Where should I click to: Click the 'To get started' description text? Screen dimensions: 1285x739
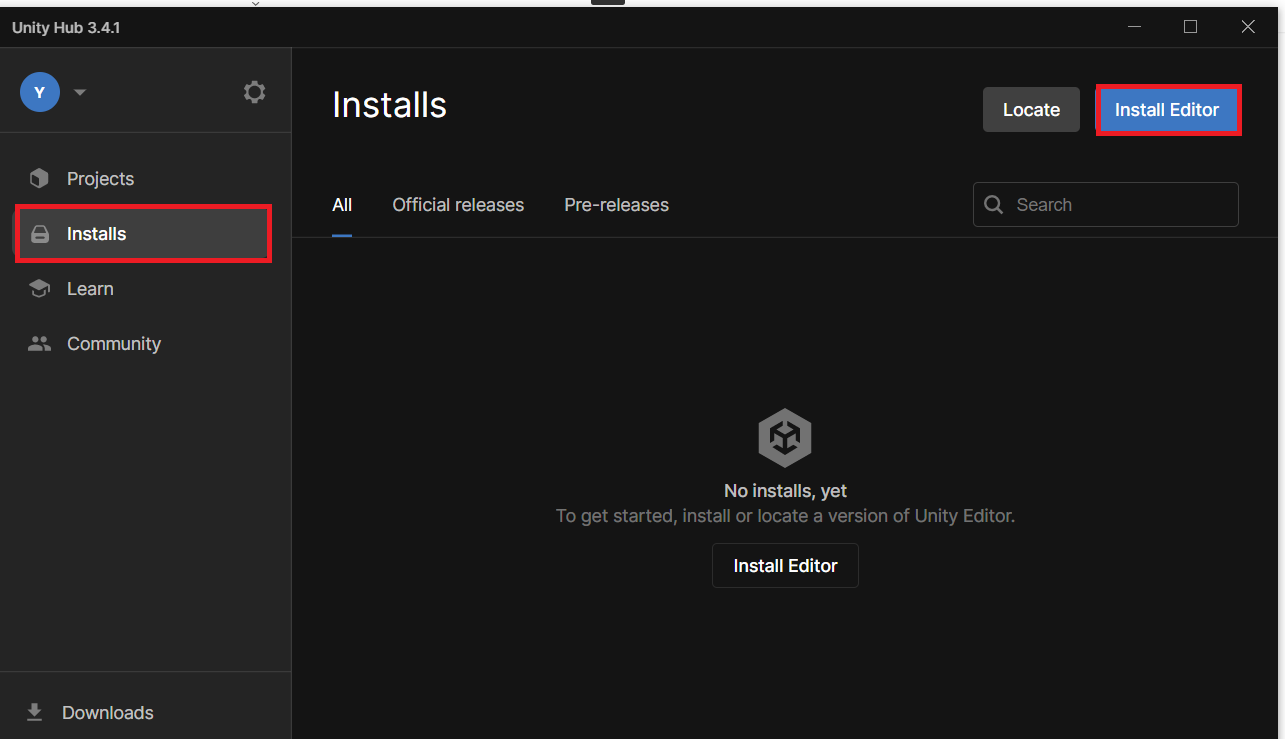pyautogui.click(x=785, y=516)
